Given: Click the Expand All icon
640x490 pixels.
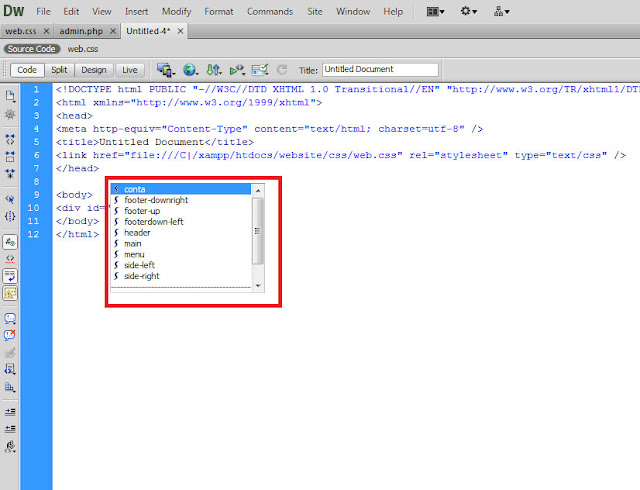Looking at the screenshot, I should point(10,174).
